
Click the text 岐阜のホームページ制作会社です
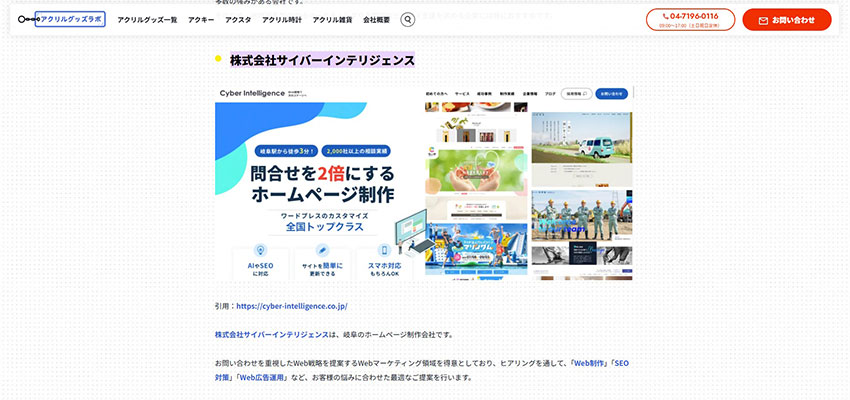(x=396, y=334)
